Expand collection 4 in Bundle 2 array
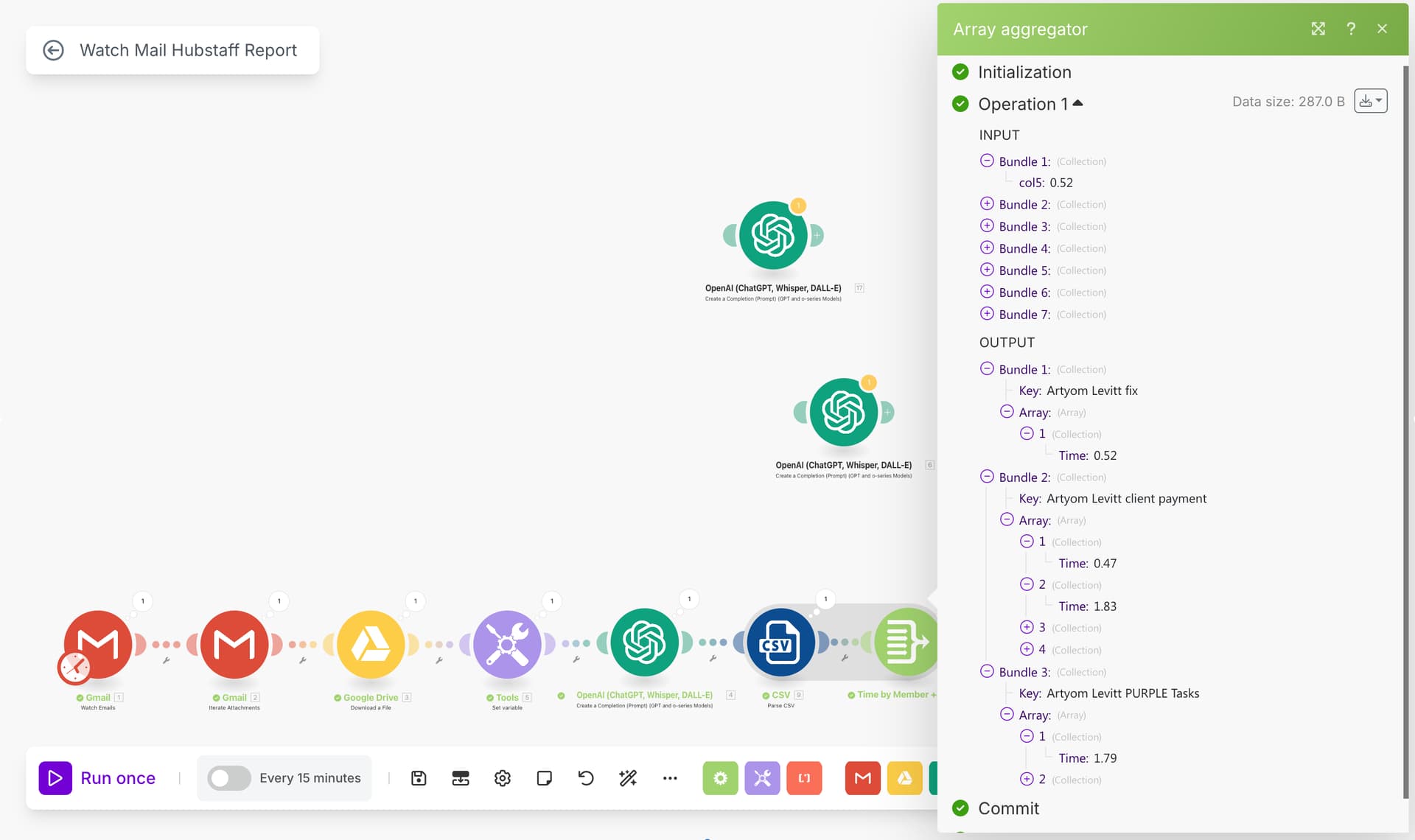The width and height of the screenshot is (1415, 840). [x=1027, y=649]
